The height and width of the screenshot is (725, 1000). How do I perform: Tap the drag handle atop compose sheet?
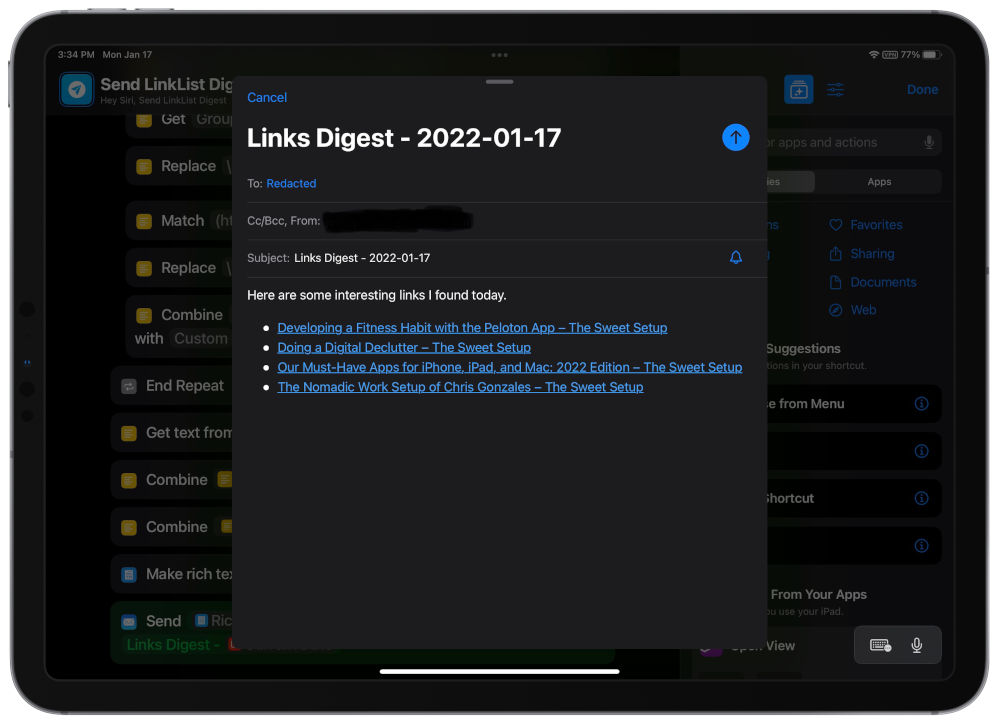click(x=499, y=82)
